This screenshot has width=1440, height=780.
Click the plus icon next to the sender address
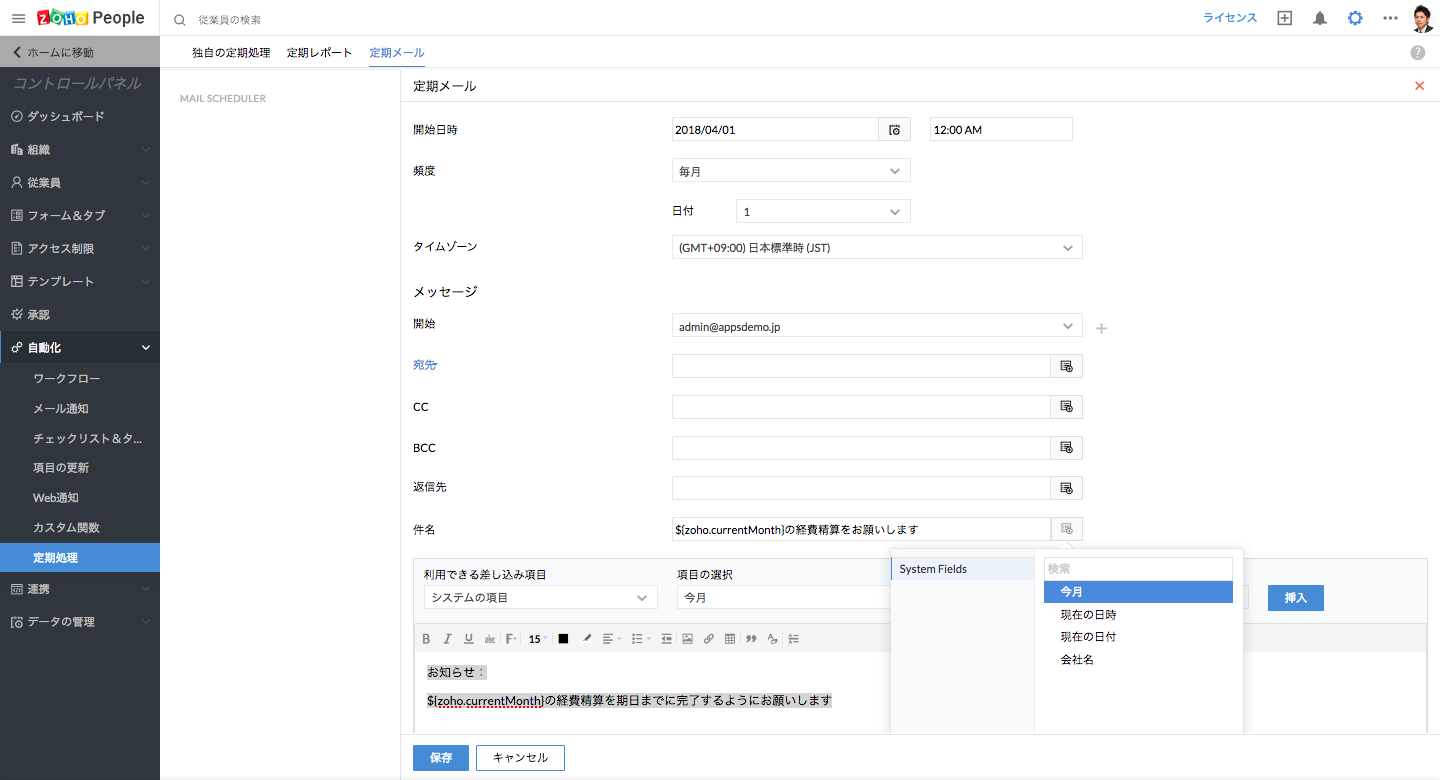tap(1102, 328)
